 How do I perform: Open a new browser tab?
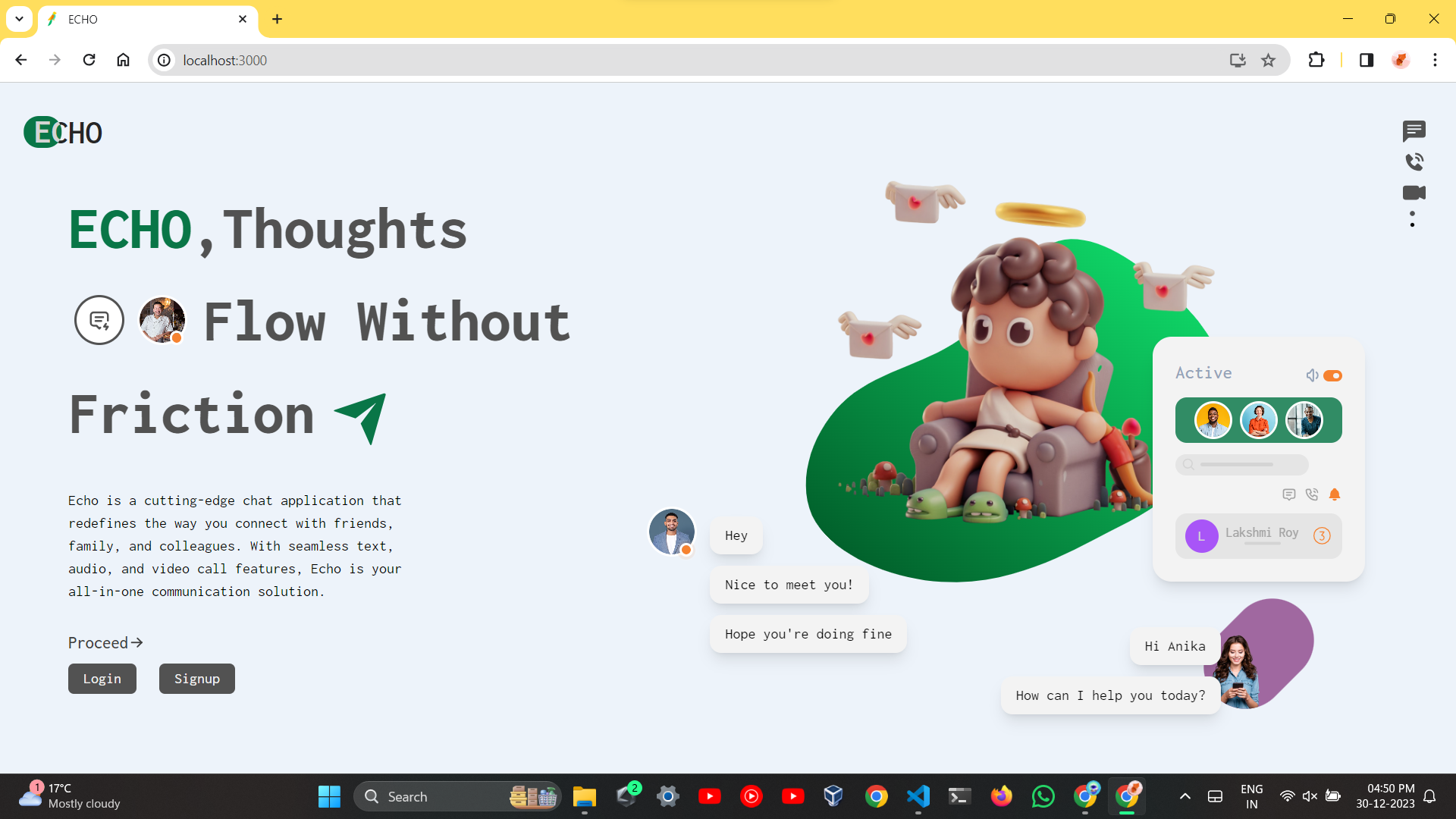277,19
